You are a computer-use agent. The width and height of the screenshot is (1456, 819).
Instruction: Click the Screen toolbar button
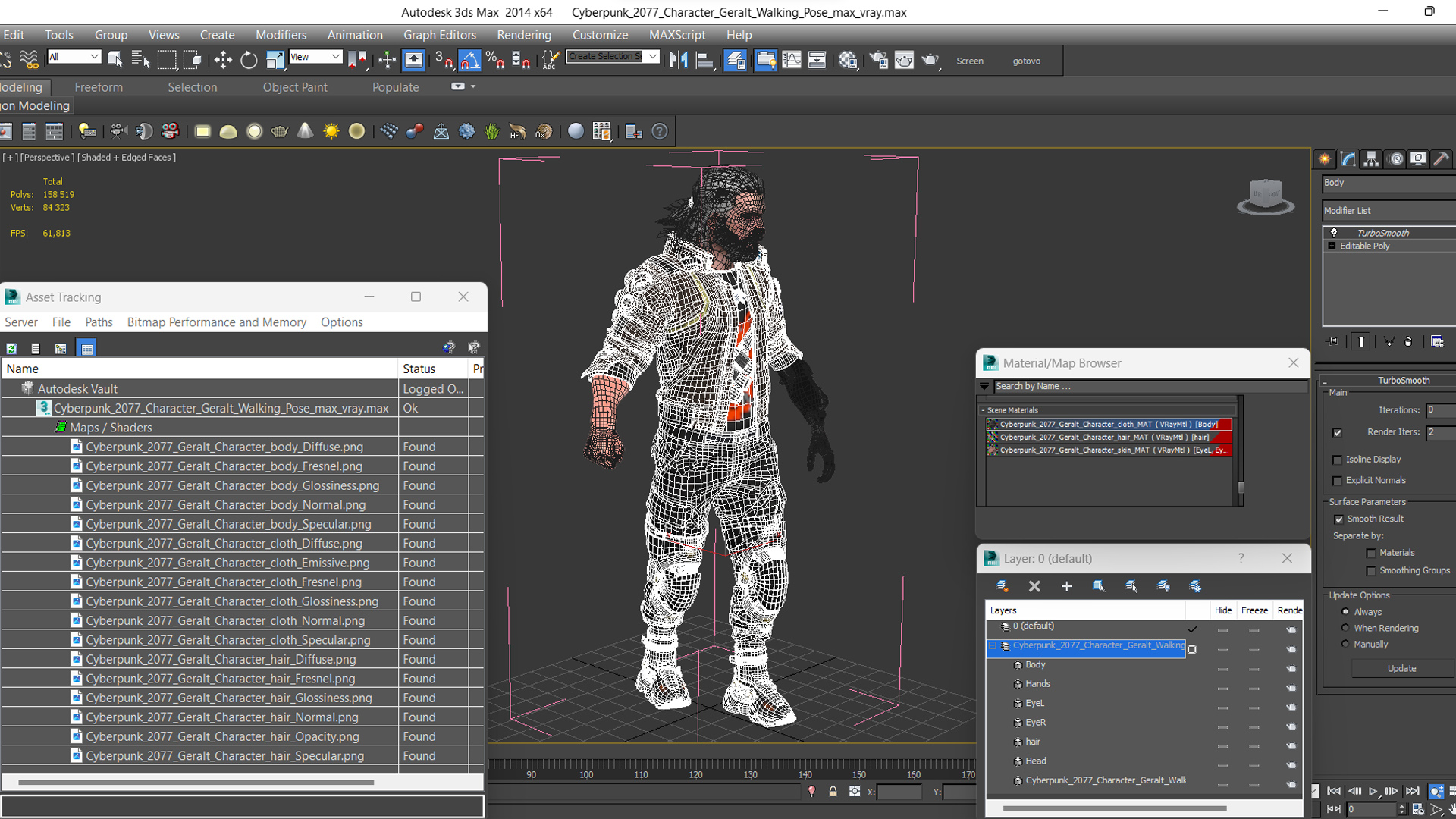pyautogui.click(x=969, y=61)
